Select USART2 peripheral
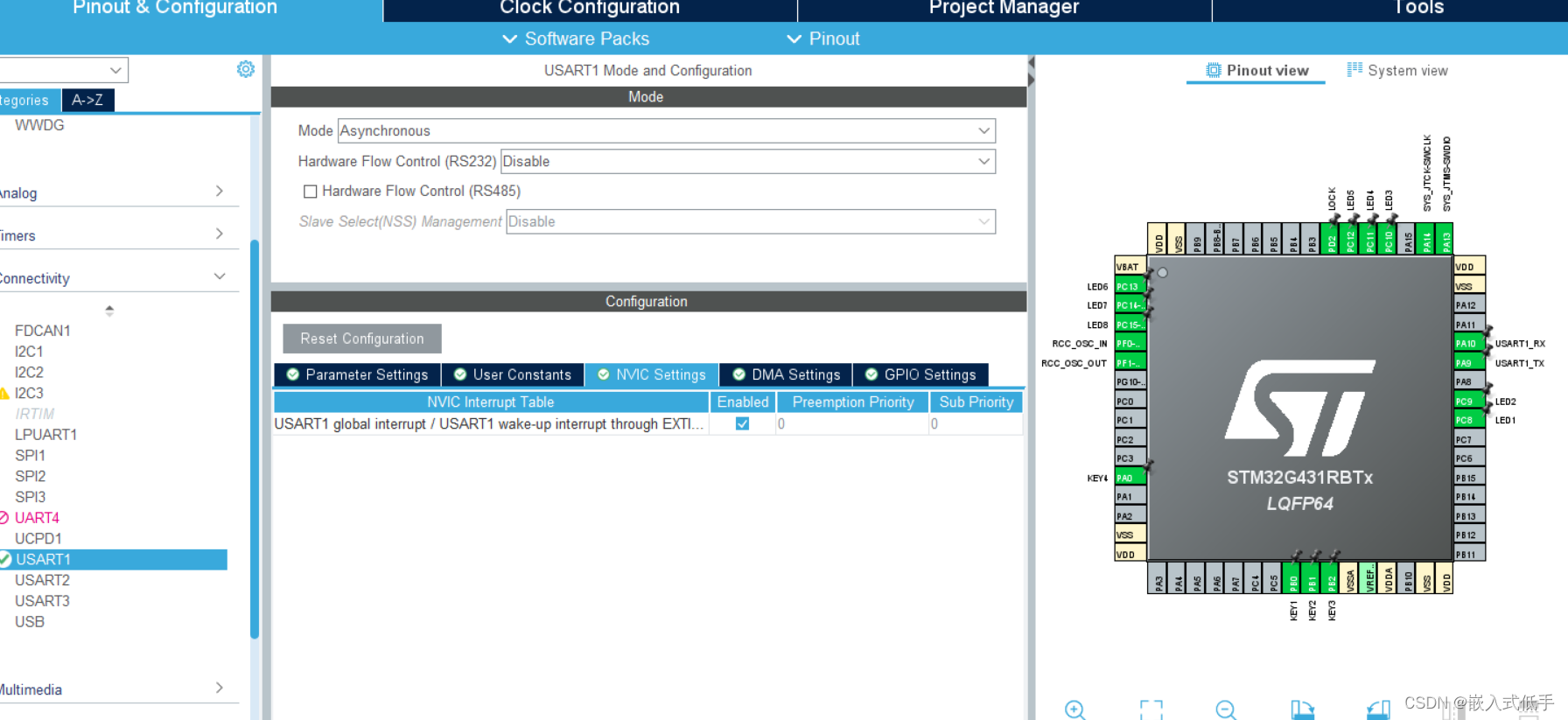This screenshot has height=720, width=1568. (42, 580)
